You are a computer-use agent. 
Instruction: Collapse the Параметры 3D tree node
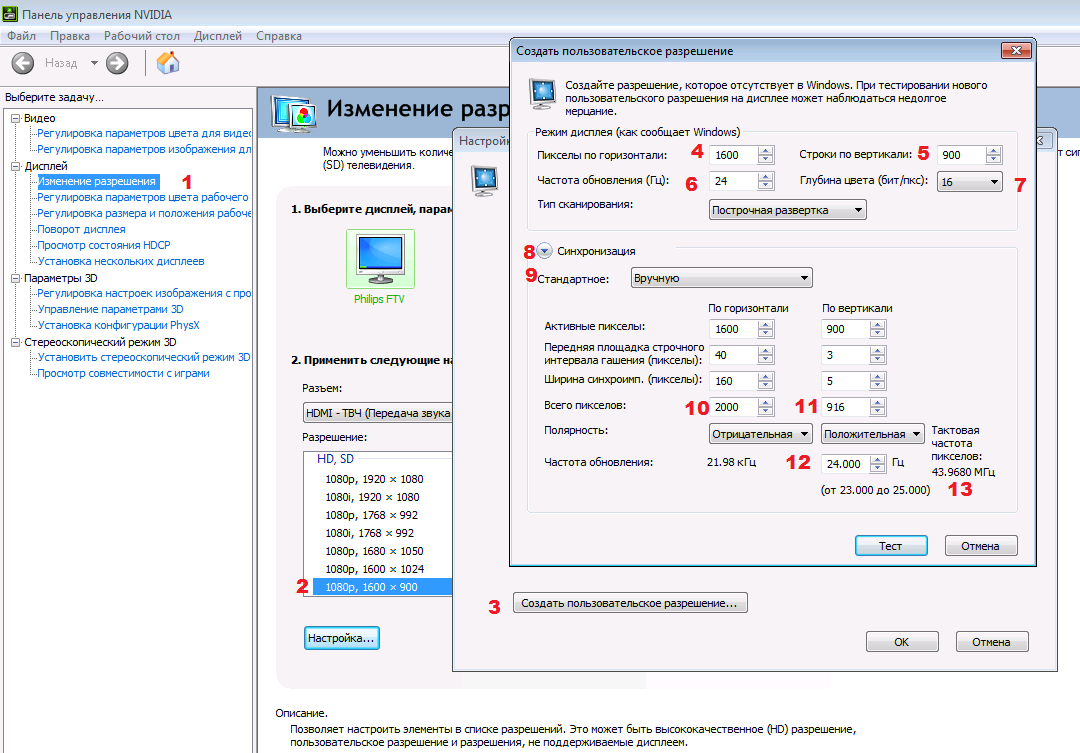(15, 278)
